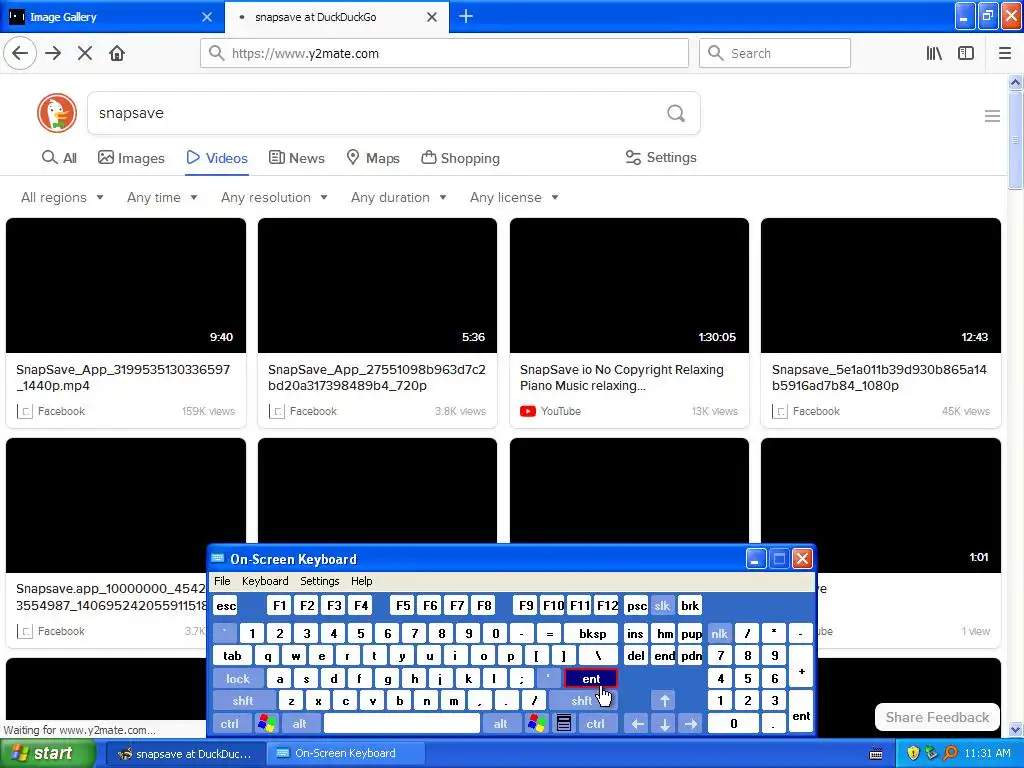Image resolution: width=1024 pixels, height=768 pixels.
Task: Go back using the browser back arrow
Action: (20, 53)
